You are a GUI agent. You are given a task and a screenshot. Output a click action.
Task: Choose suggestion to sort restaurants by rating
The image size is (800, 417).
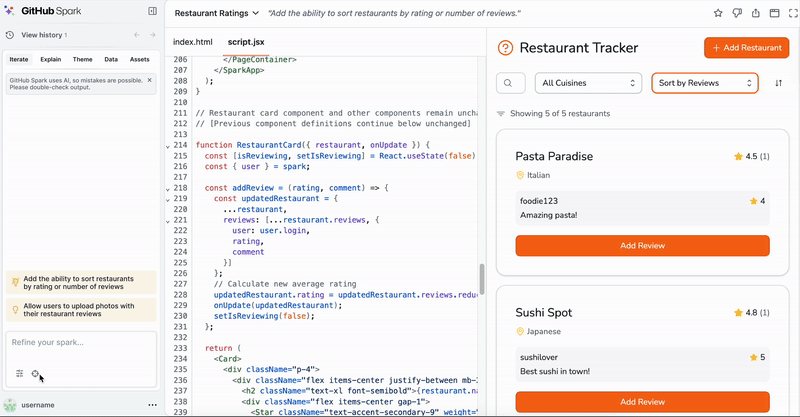[x=81, y=283]
